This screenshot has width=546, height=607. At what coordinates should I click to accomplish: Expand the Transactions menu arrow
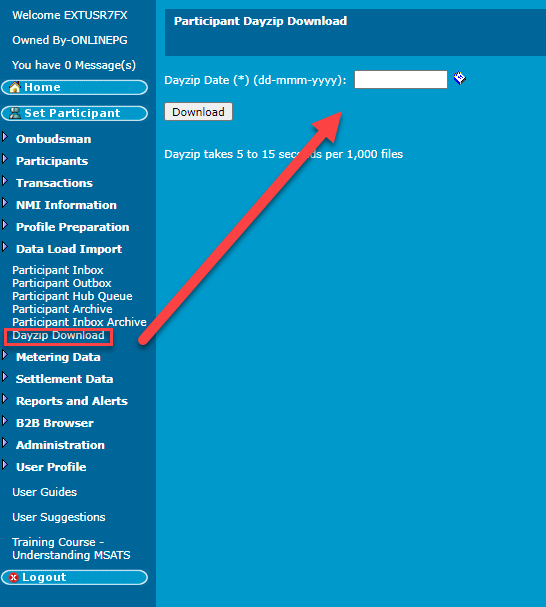pyautogui.click(x=5, y=181)
